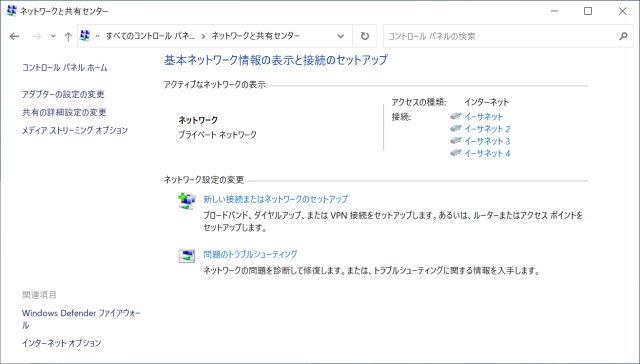Image resolution: width=640 pixels, height=364 pixels.
Task: Click the forward navigation arrow
Action: (37, 36)
